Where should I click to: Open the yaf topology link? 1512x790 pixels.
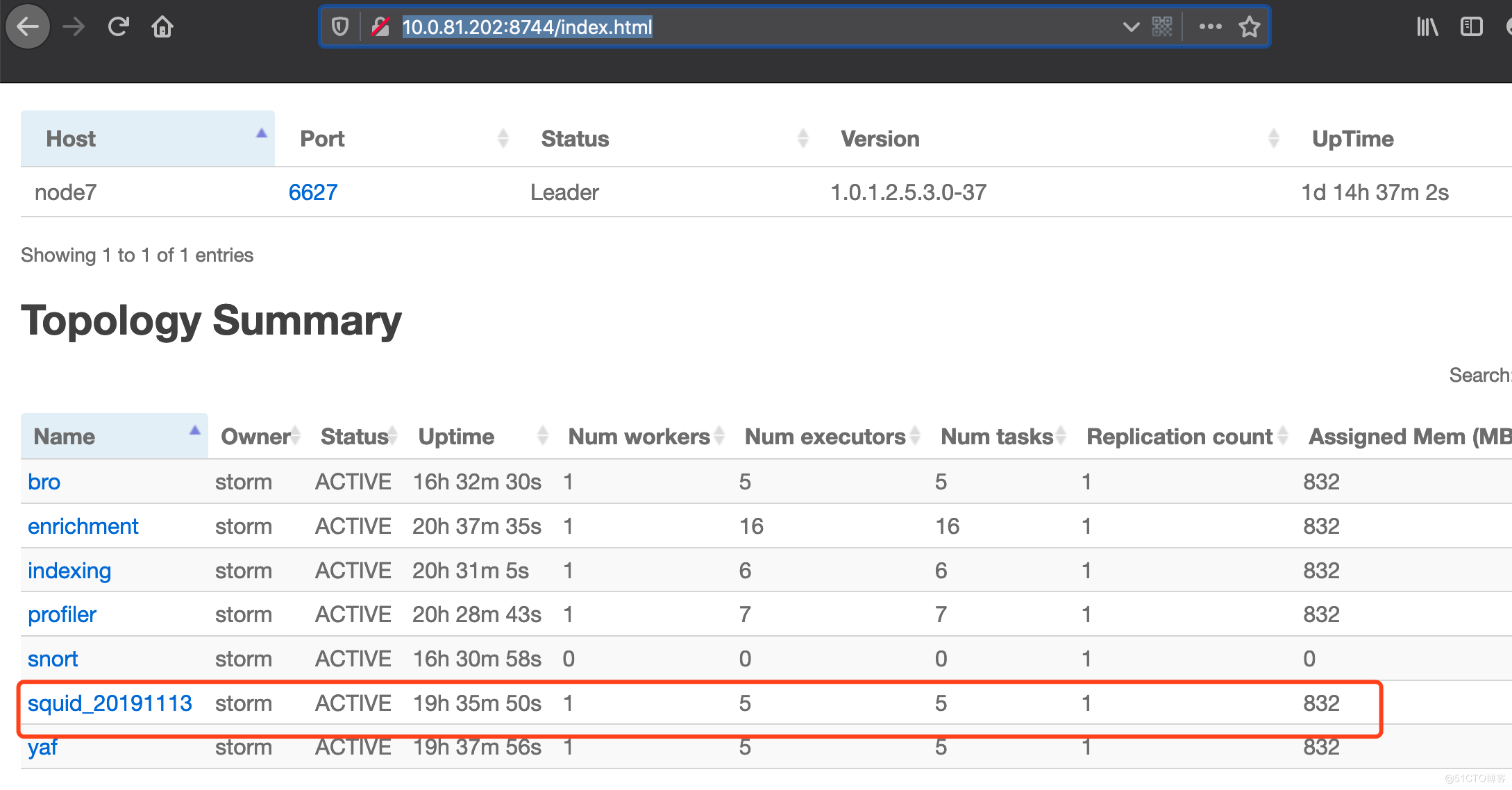[x=42, y=747]
